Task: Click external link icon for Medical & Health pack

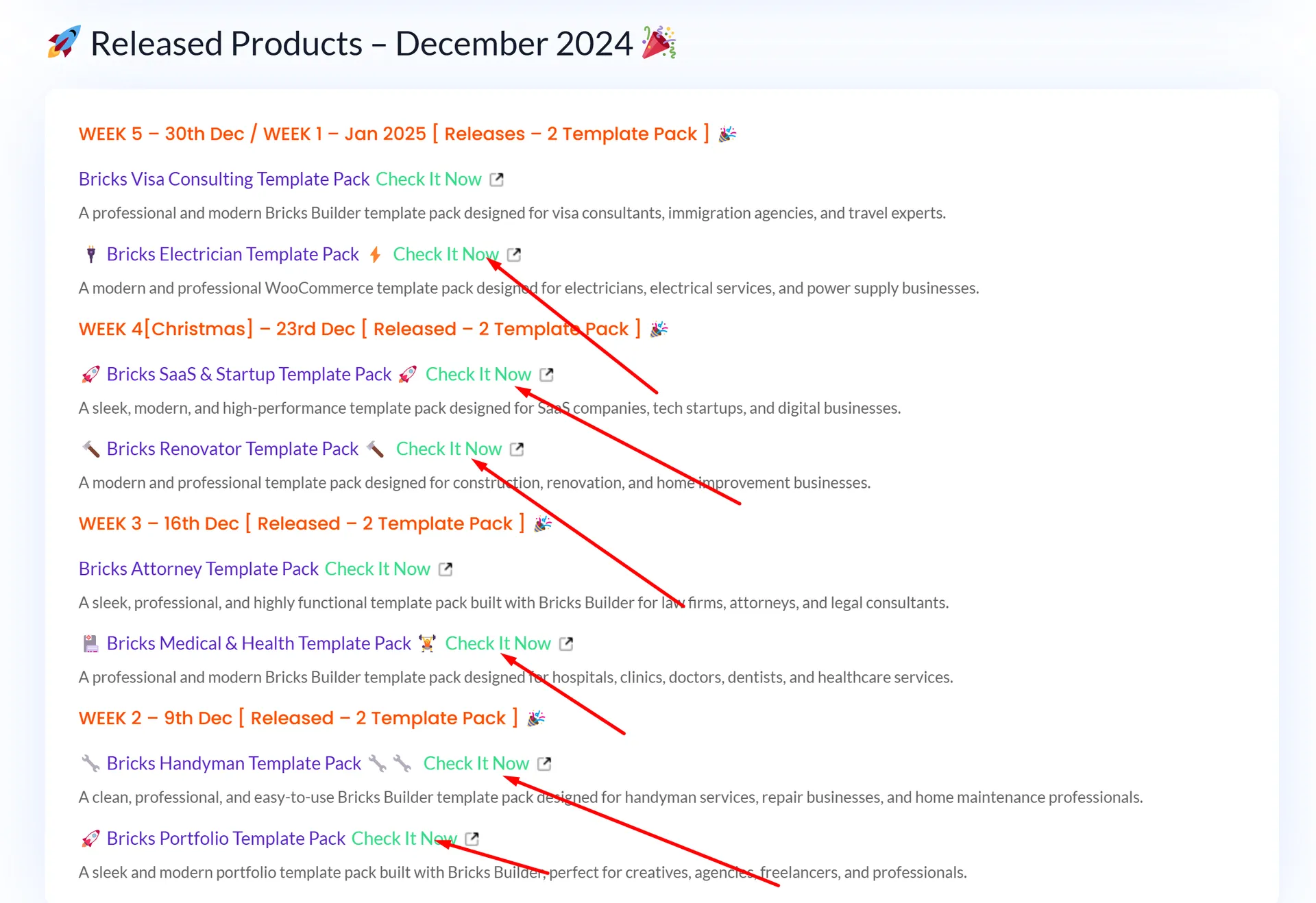Action: 566,644
